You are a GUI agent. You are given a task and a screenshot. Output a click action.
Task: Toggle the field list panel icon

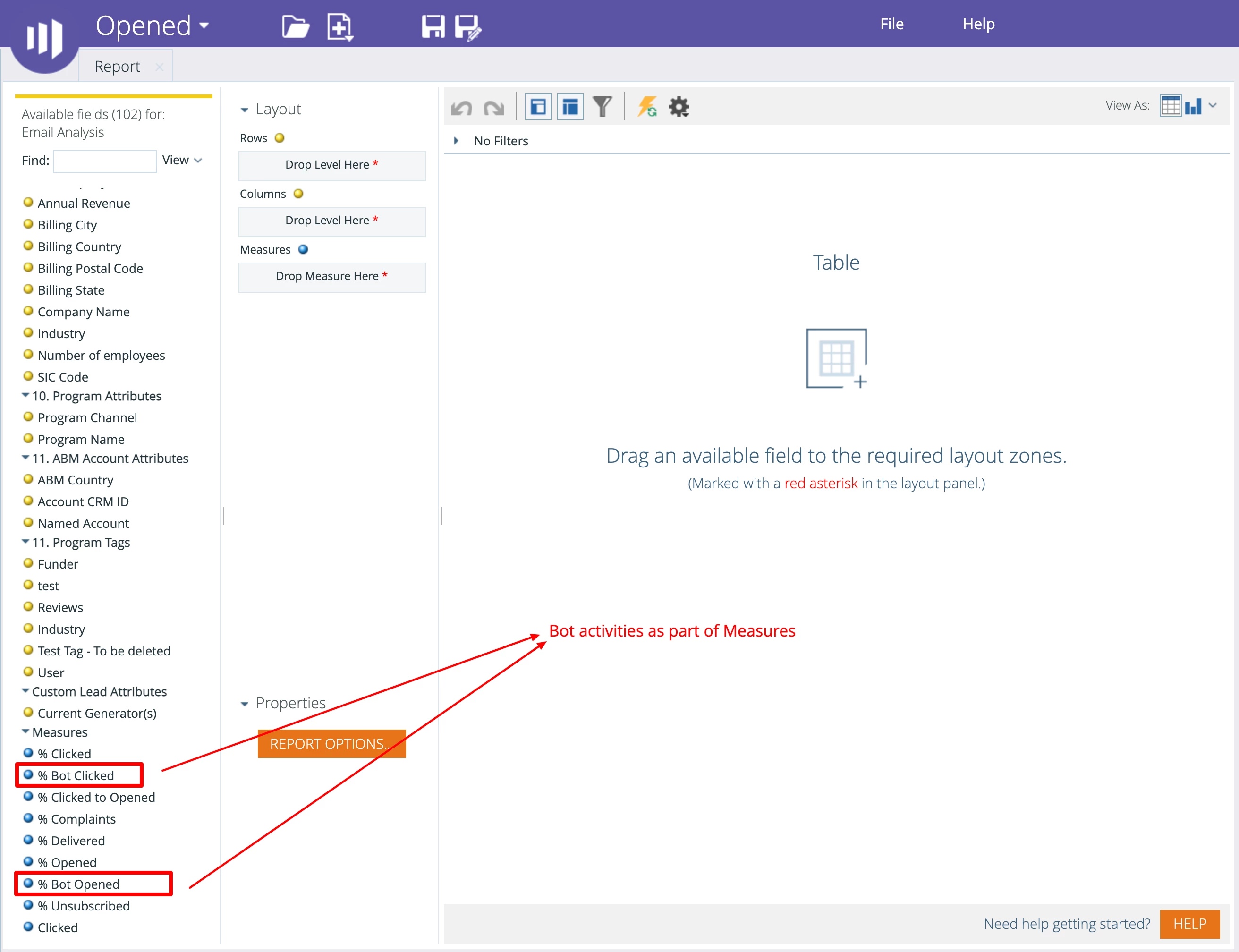coord(538,107)
